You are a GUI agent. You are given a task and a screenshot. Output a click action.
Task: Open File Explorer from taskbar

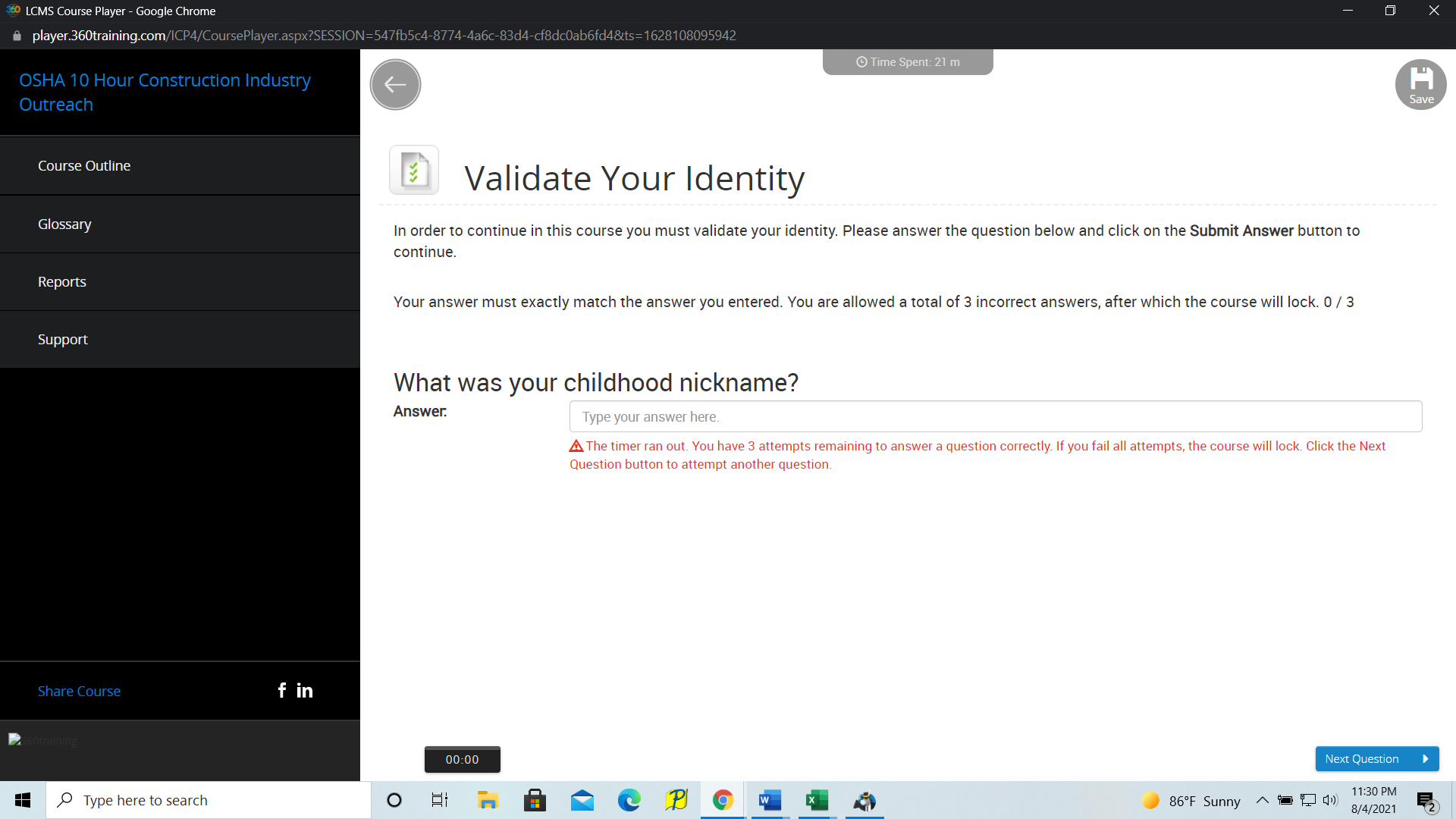[x=488, y=800]
